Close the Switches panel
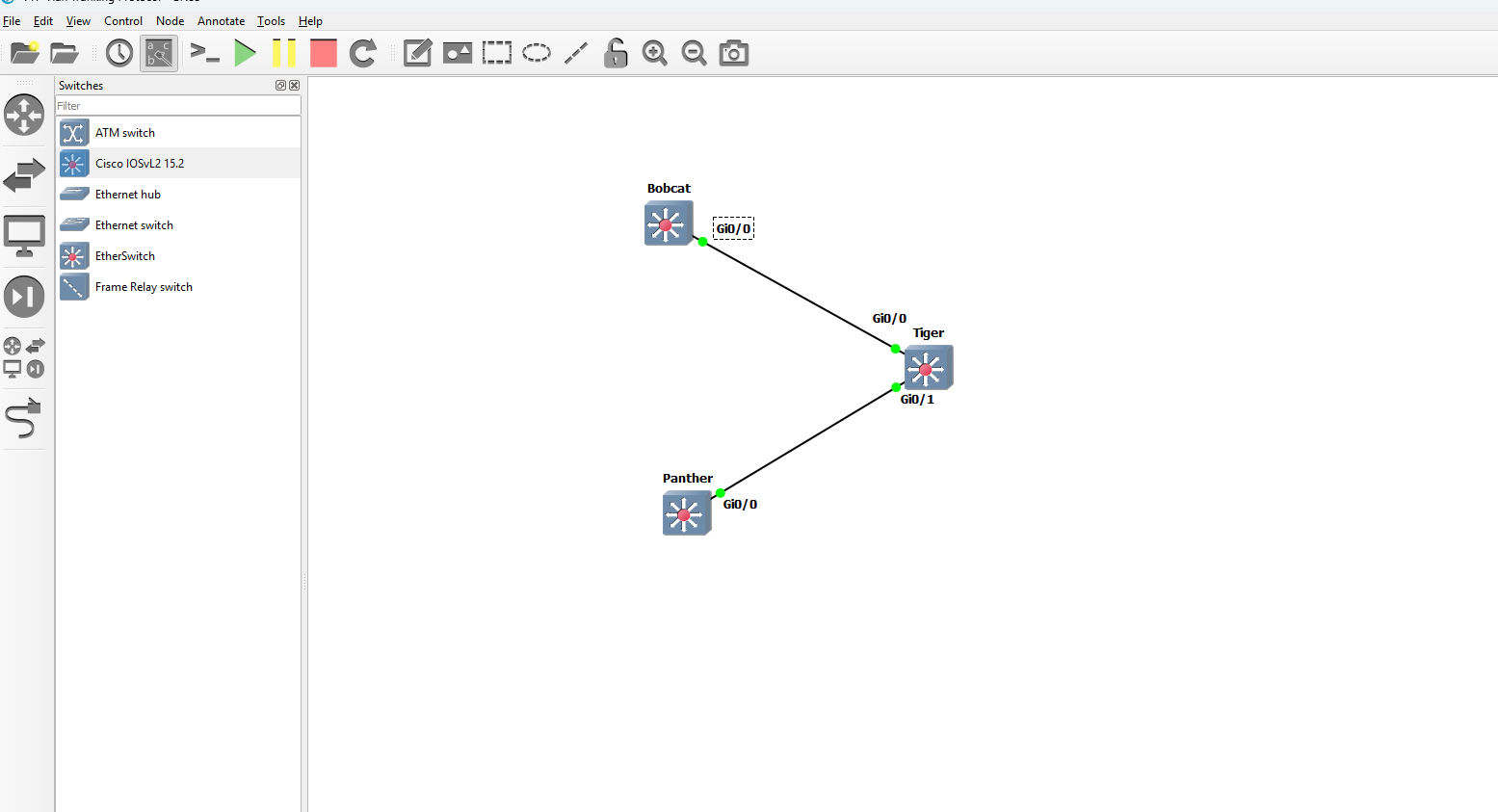 coord(294,85)
